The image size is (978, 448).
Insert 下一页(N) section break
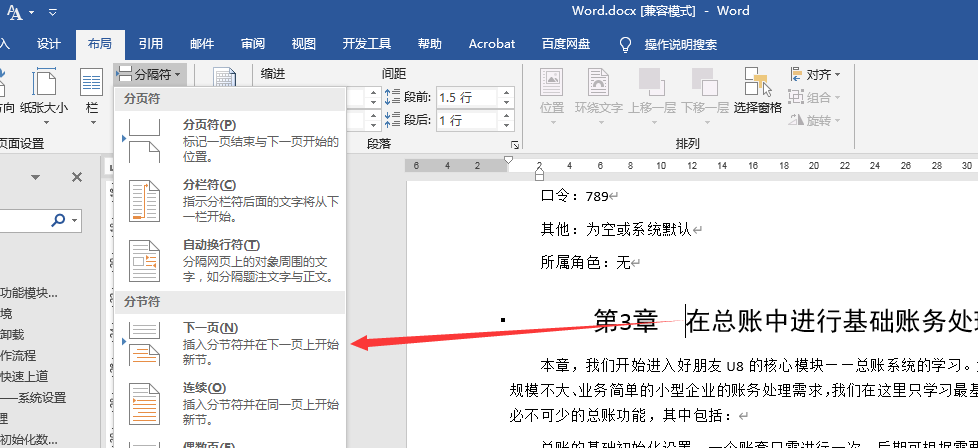(230, 344)
